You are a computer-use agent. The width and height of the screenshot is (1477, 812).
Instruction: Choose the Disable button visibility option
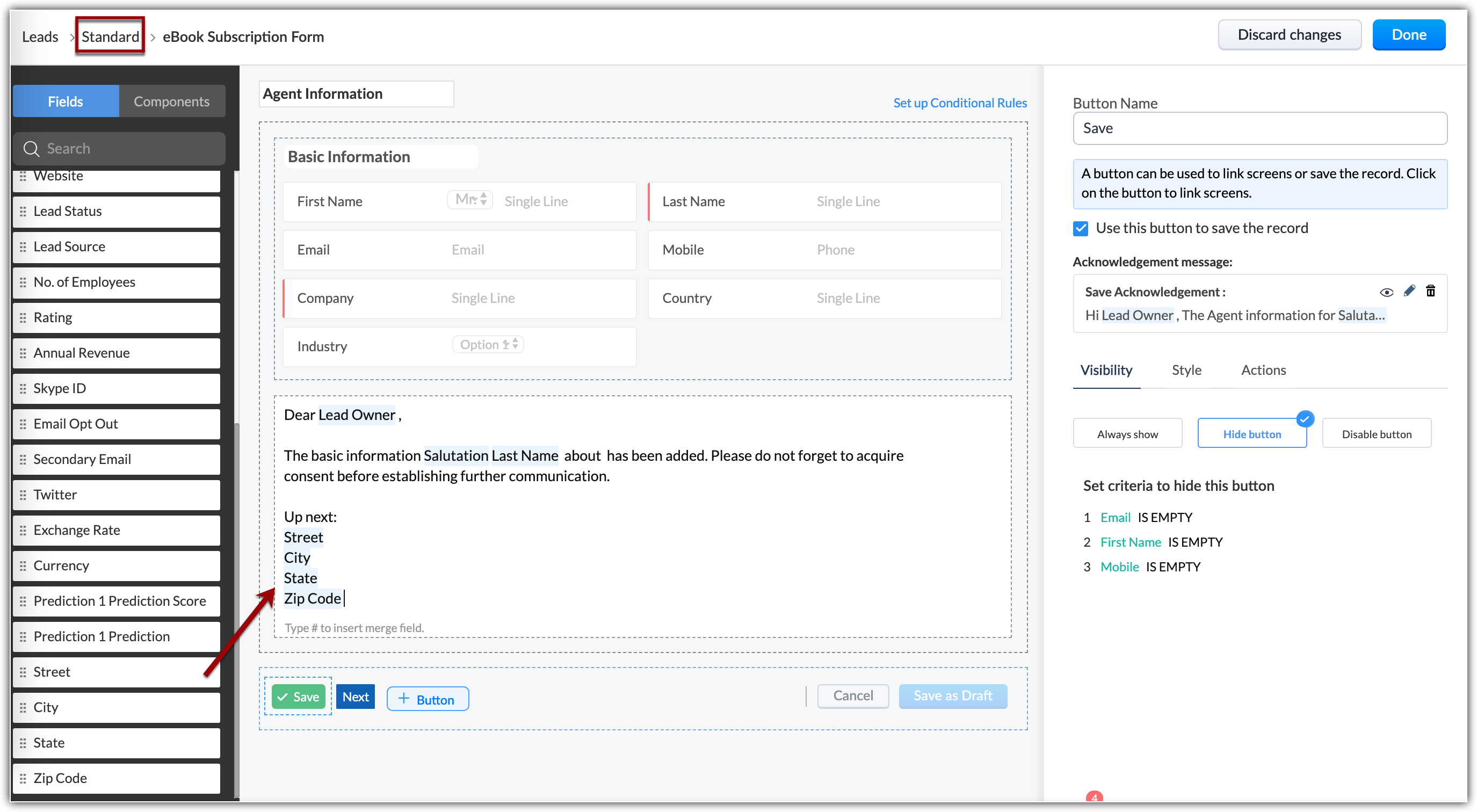pos(1376,433)
